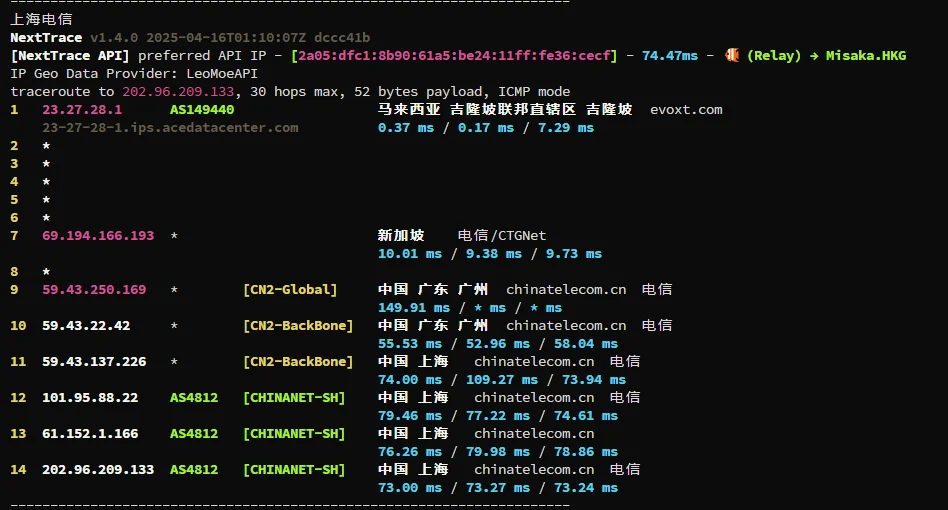Select hop 13 latency 76.26 ms

pos(410,451)
